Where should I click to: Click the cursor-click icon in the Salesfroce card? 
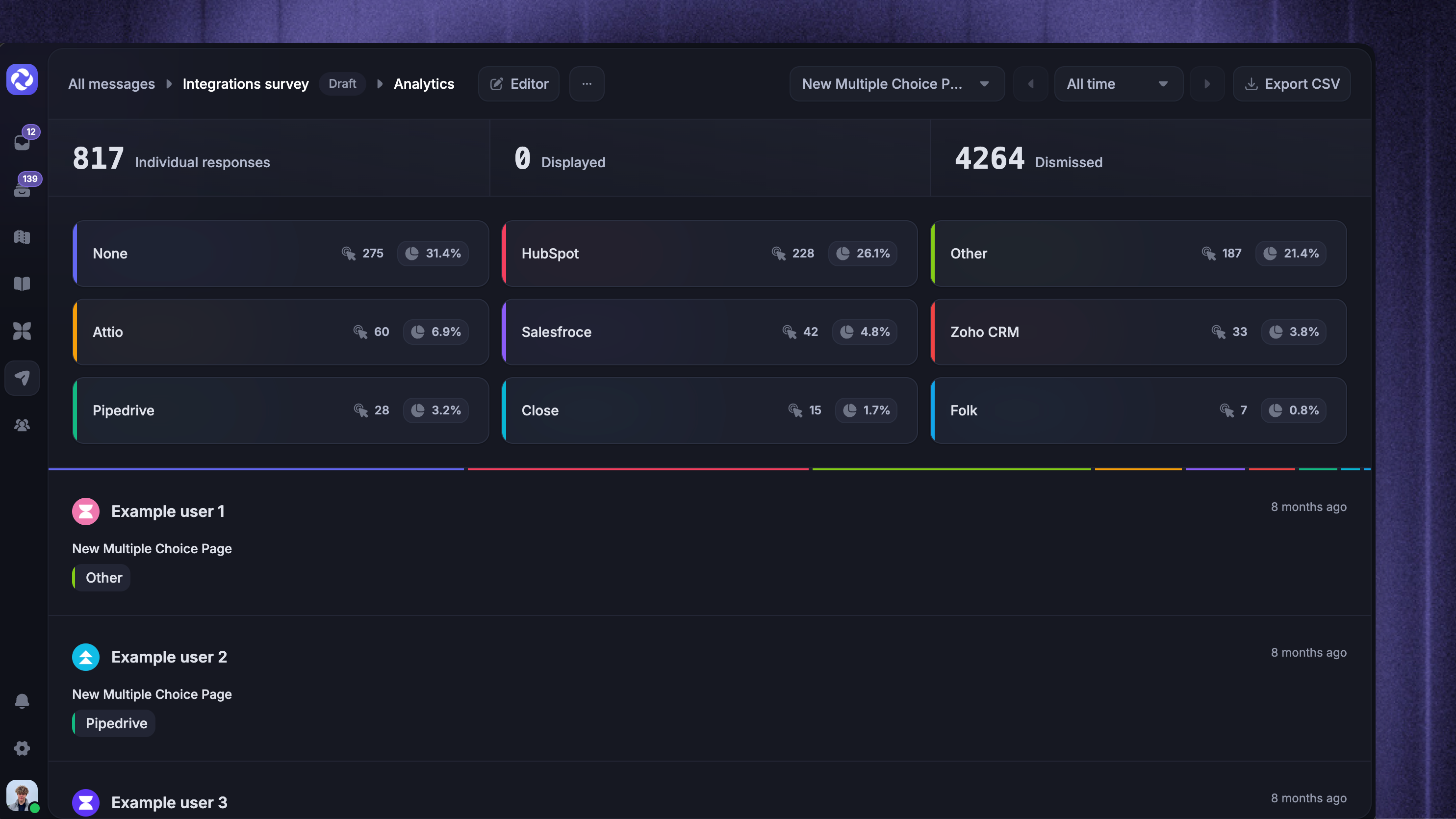tap(790, 332)
